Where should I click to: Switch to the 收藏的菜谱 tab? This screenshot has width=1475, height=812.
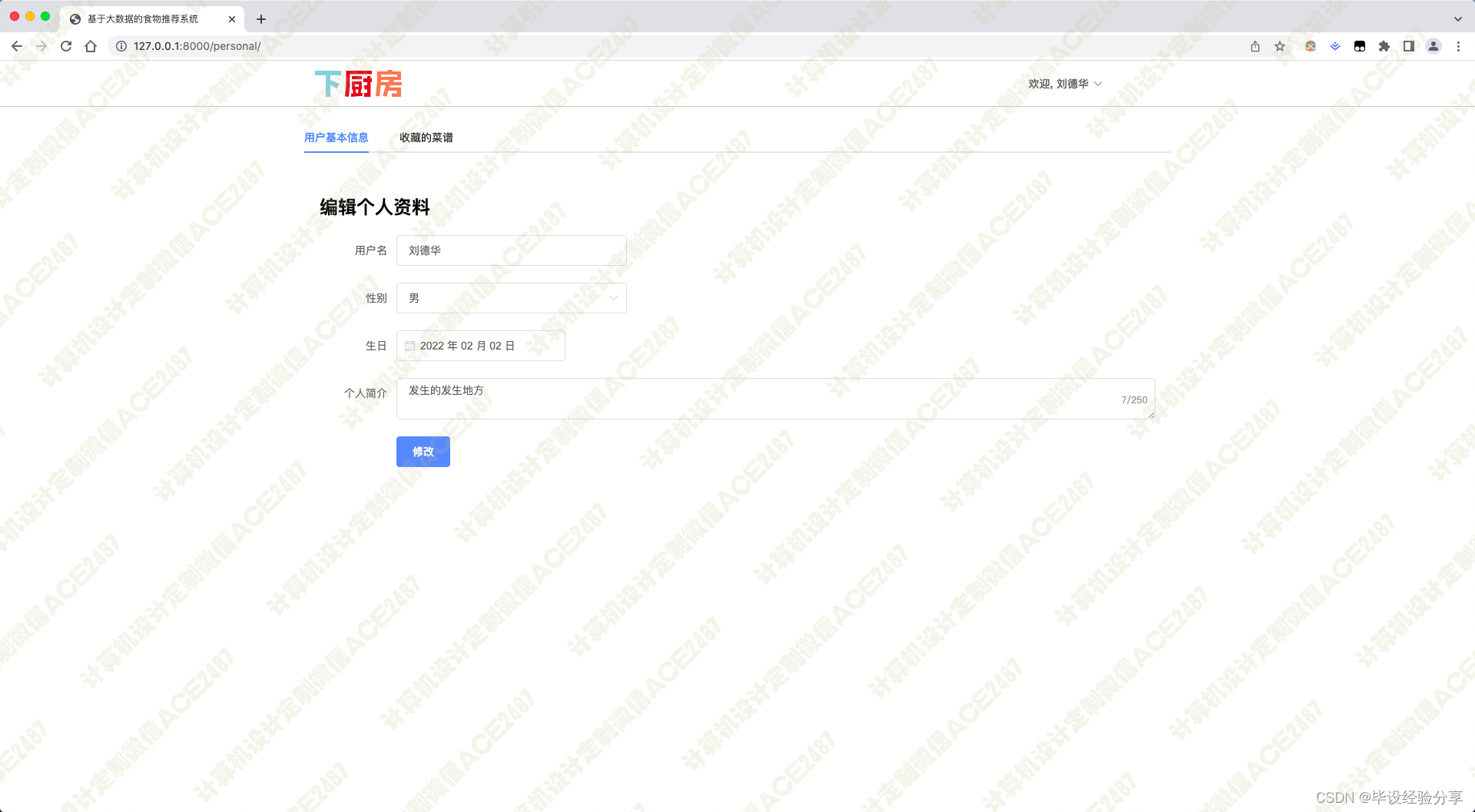(x=426, y=138)
